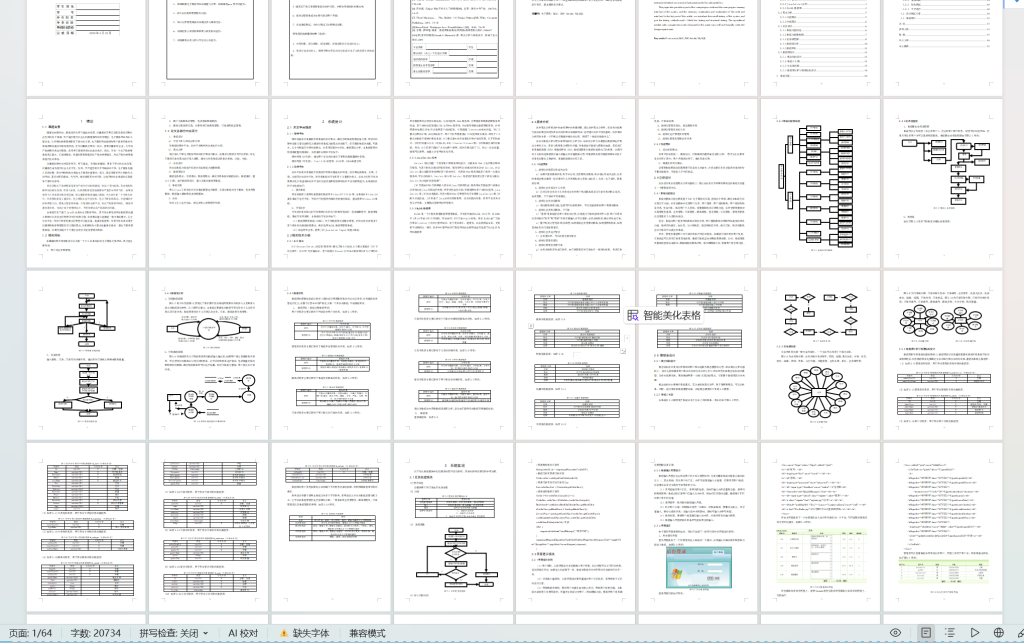The width and height of the screenshot is (1024, 643).
Task: Switch to web layout globe icon
Action: [999, 633]
